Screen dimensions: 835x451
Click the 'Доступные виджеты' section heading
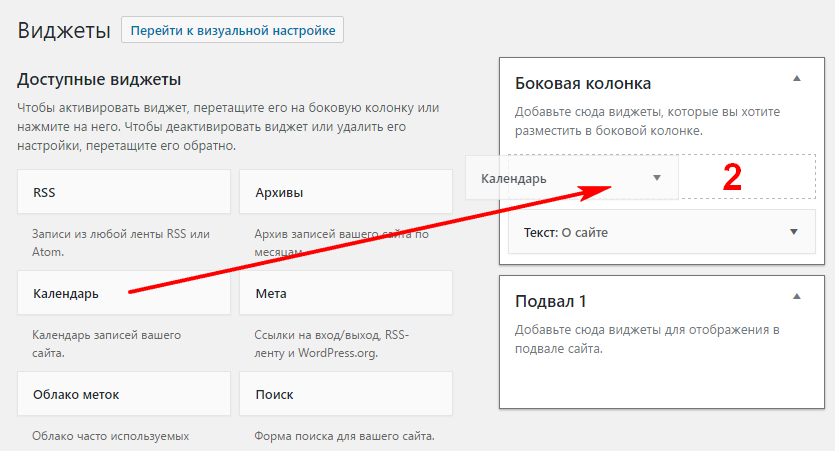(x=99, y=79)
